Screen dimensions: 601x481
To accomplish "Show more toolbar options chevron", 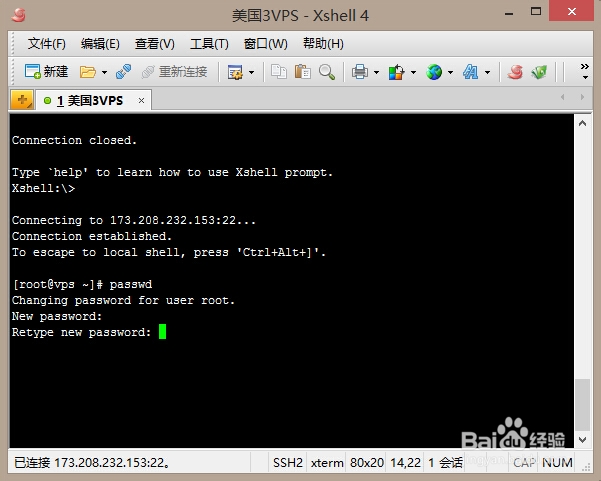I will (585, 71).
